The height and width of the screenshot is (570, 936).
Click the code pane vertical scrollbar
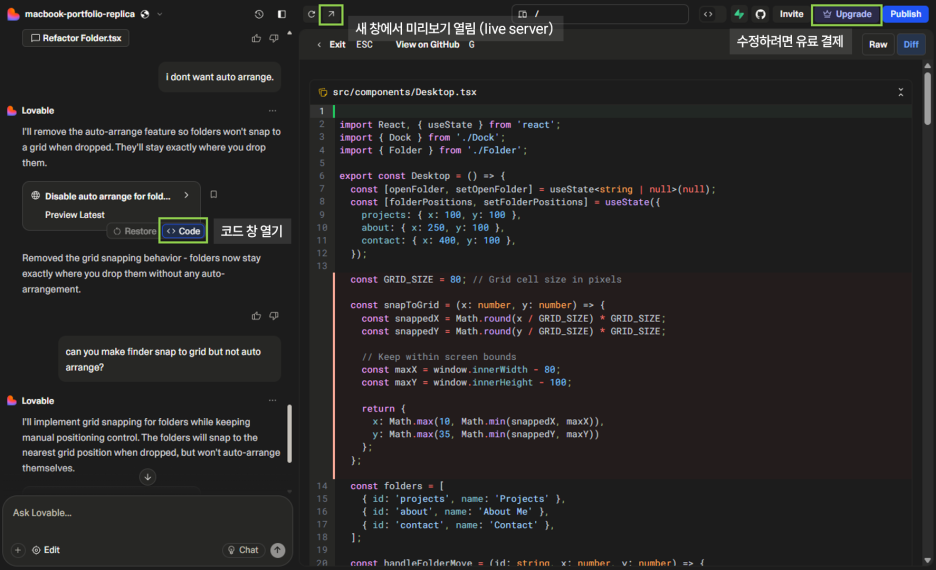927,98
